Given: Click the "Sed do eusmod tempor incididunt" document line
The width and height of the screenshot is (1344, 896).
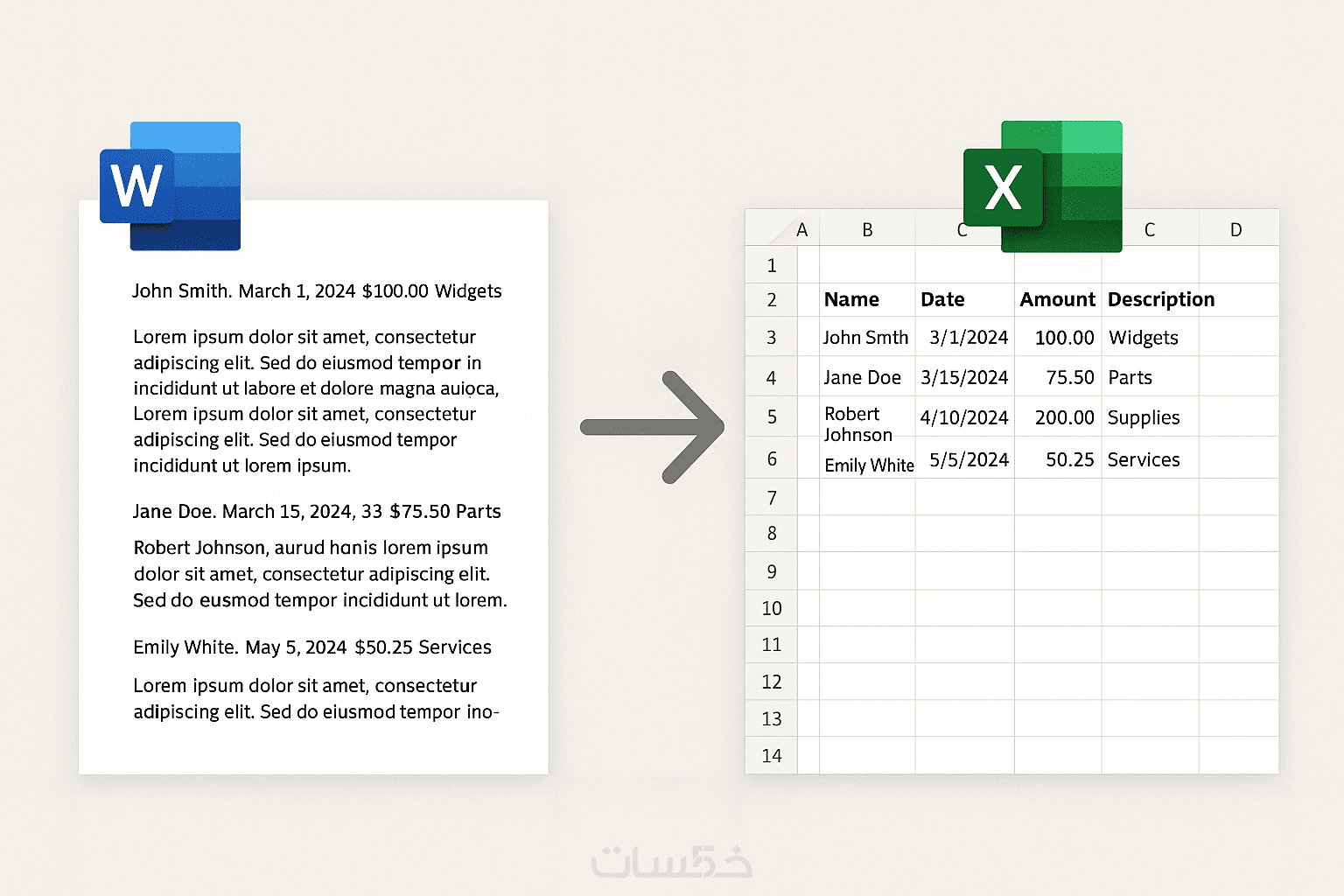Looking at the screenshot, I should pyautogui.click(x=320, y=600).
